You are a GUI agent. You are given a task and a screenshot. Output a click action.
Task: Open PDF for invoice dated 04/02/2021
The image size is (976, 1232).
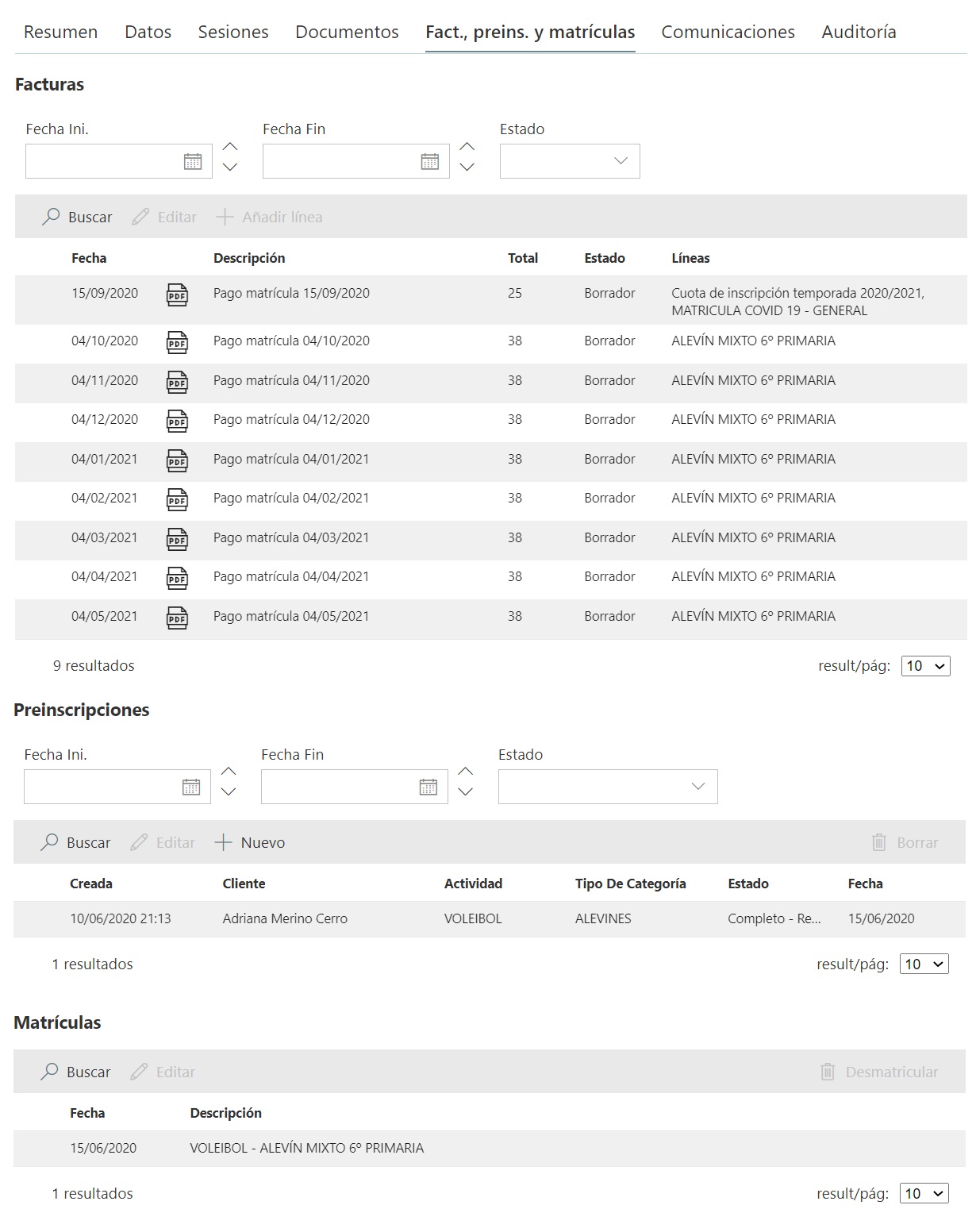(x=177, y=499)
